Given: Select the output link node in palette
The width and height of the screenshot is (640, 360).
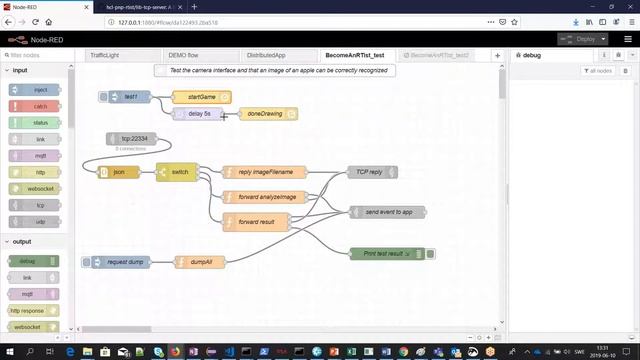Looking at the screenshot, I should (33, 278).
